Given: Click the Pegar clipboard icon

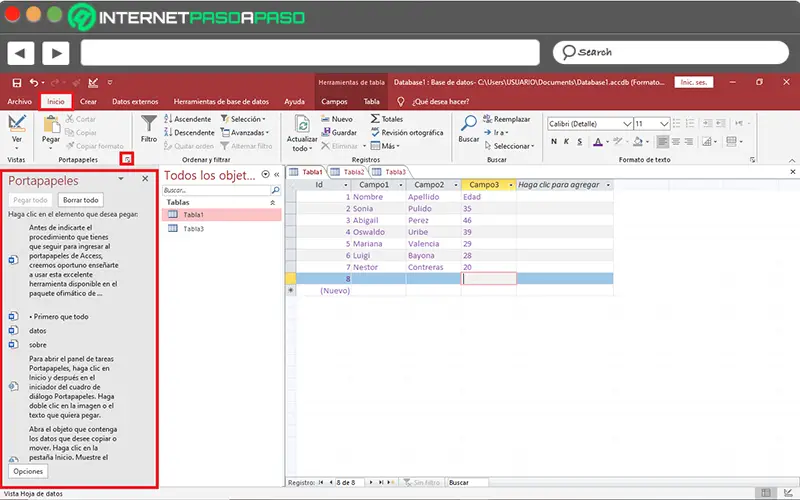Looking at the screenshot, I should coord(51,124).
